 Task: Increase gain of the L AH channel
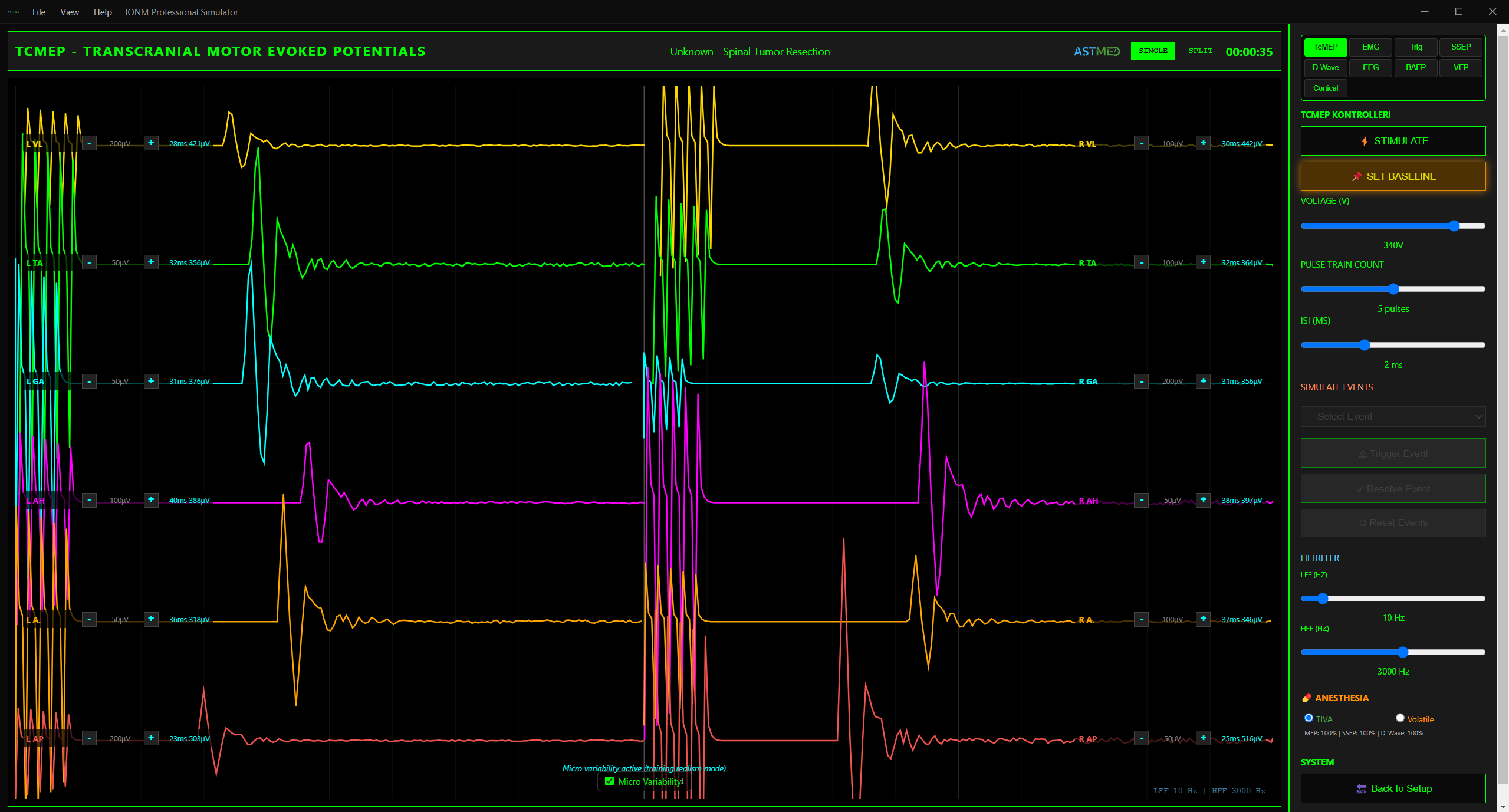(x=151, y=500)
